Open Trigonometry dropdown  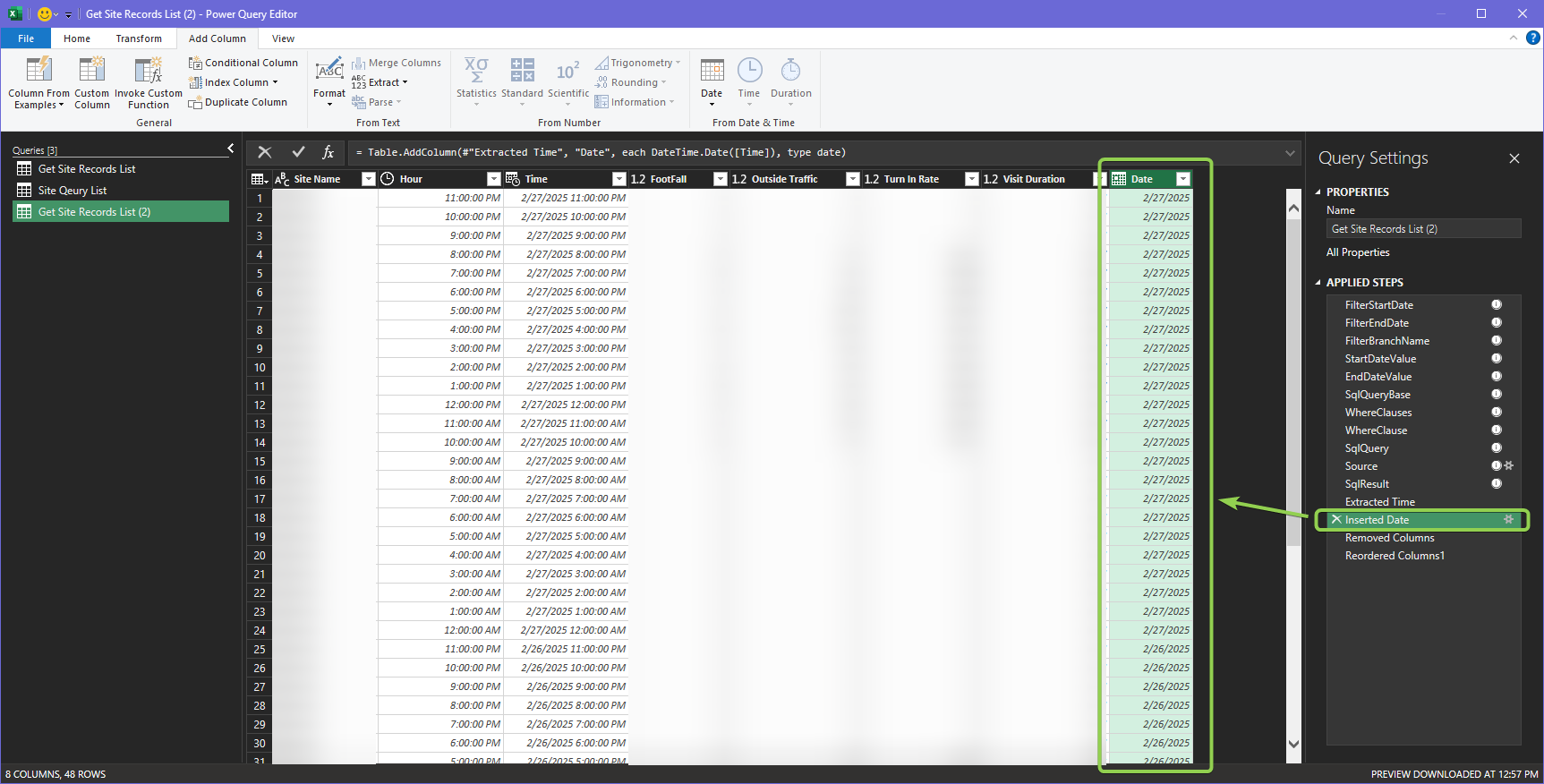(x=638, y=63)
